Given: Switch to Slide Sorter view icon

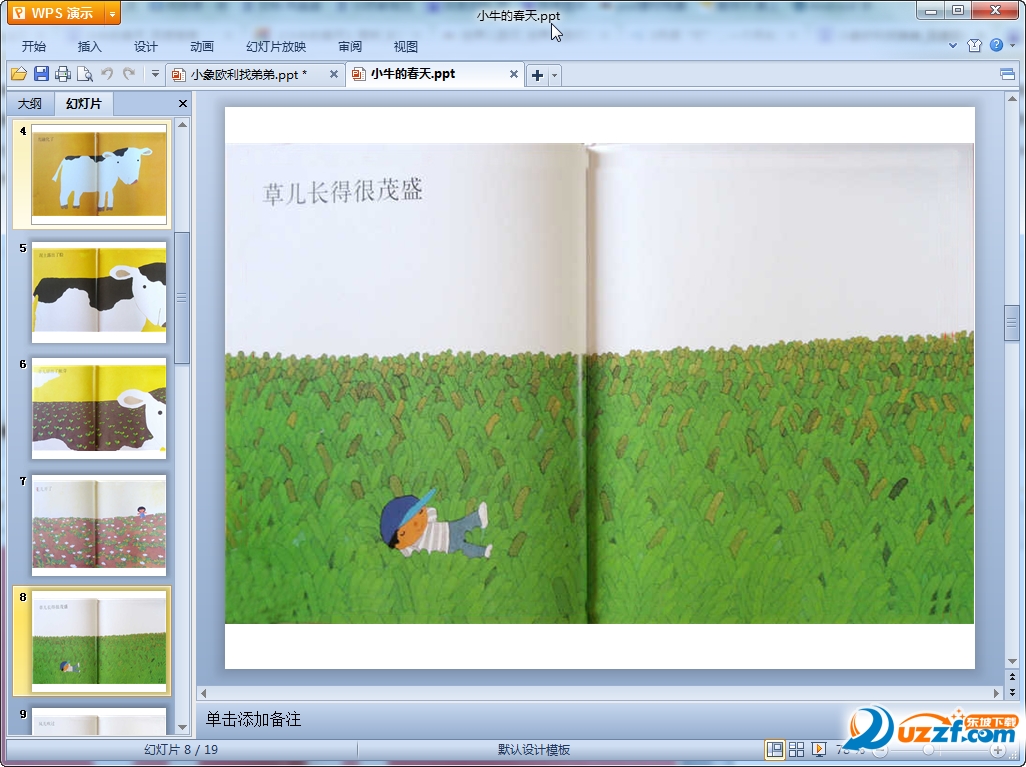Looking at the screenshot, I should tap(796, 749).
